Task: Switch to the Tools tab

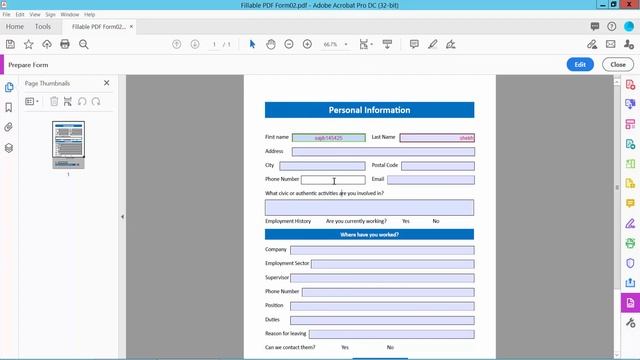Action: [x=43, y=27]
